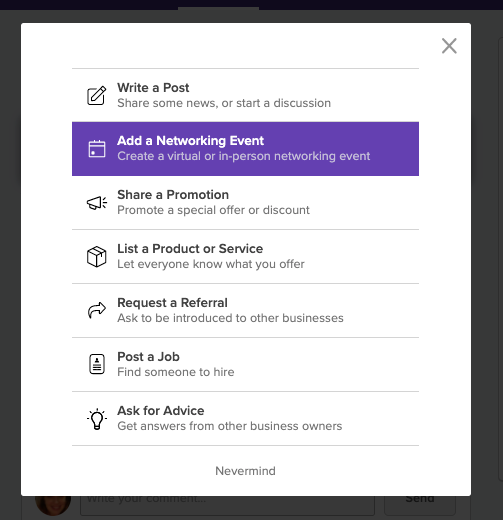The height and width of the screenshot is (520, 503).
Task: Click the lightbulb Ask for Advice icon
Action: point(97,419)
